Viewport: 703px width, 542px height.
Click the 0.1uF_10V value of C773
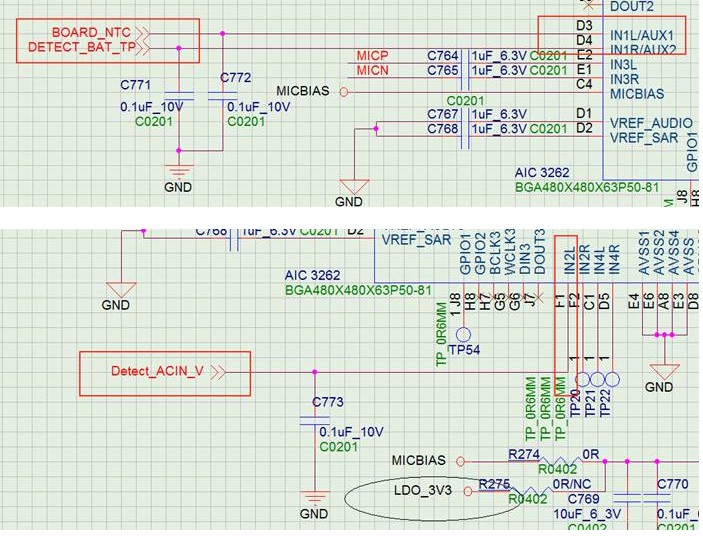351,432
